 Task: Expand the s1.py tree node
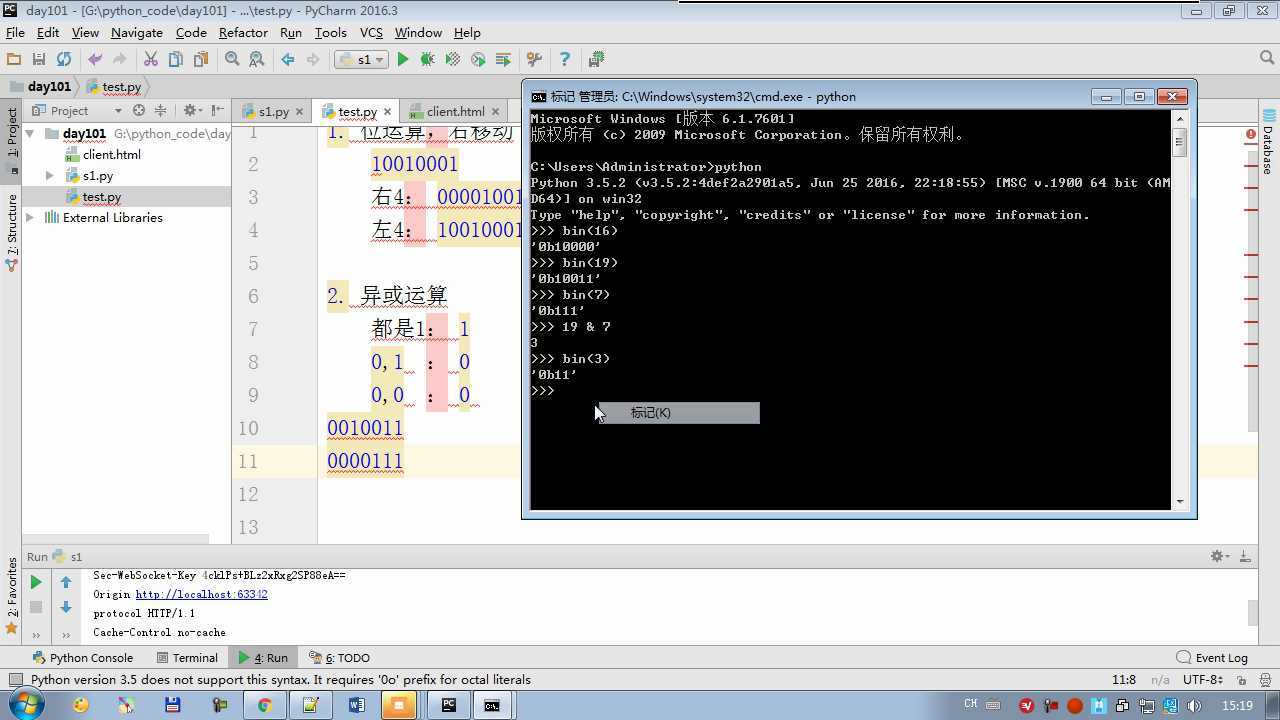coord(50,175)
